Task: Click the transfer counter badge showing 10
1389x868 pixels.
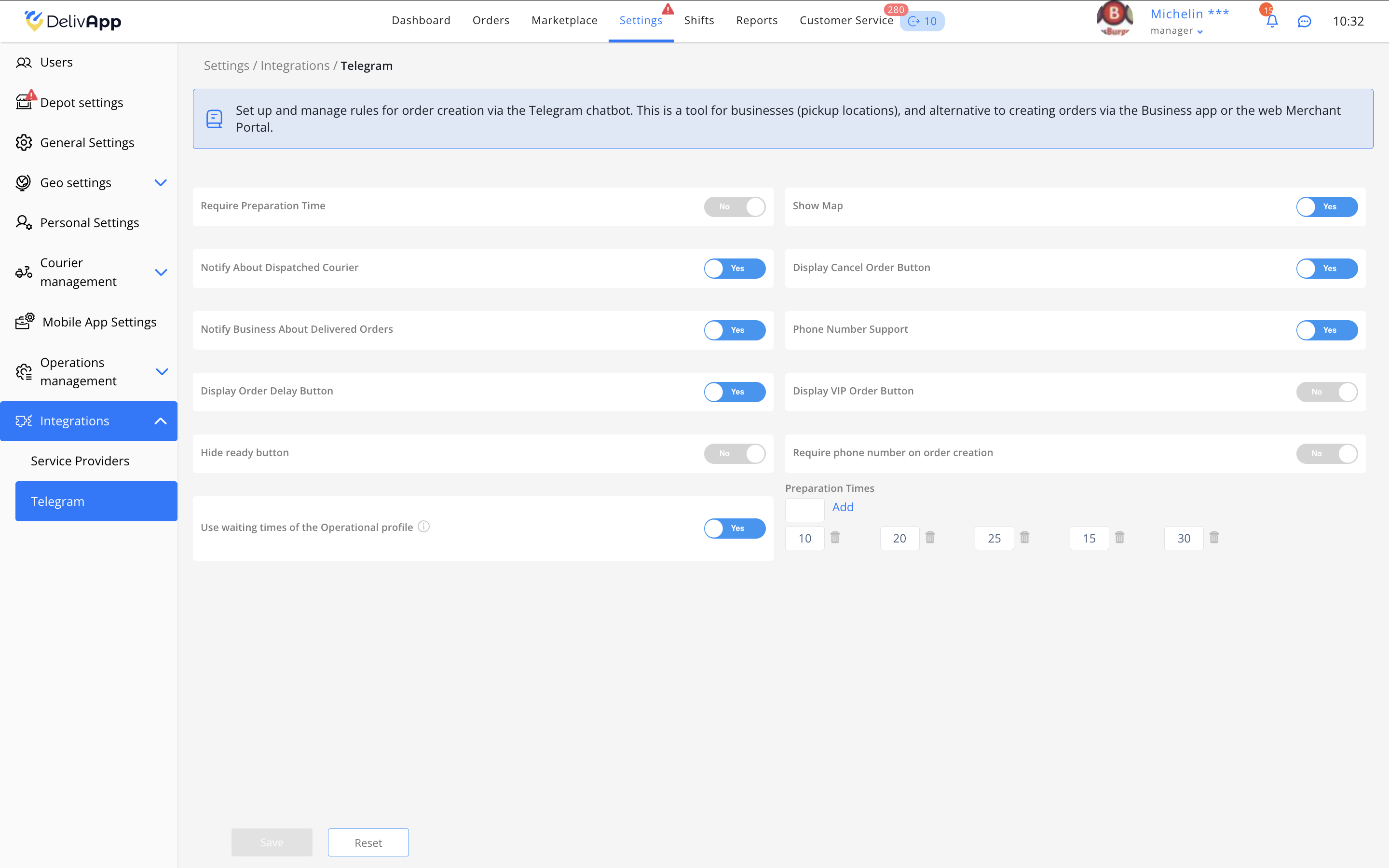Action: (x=922, y=21)
